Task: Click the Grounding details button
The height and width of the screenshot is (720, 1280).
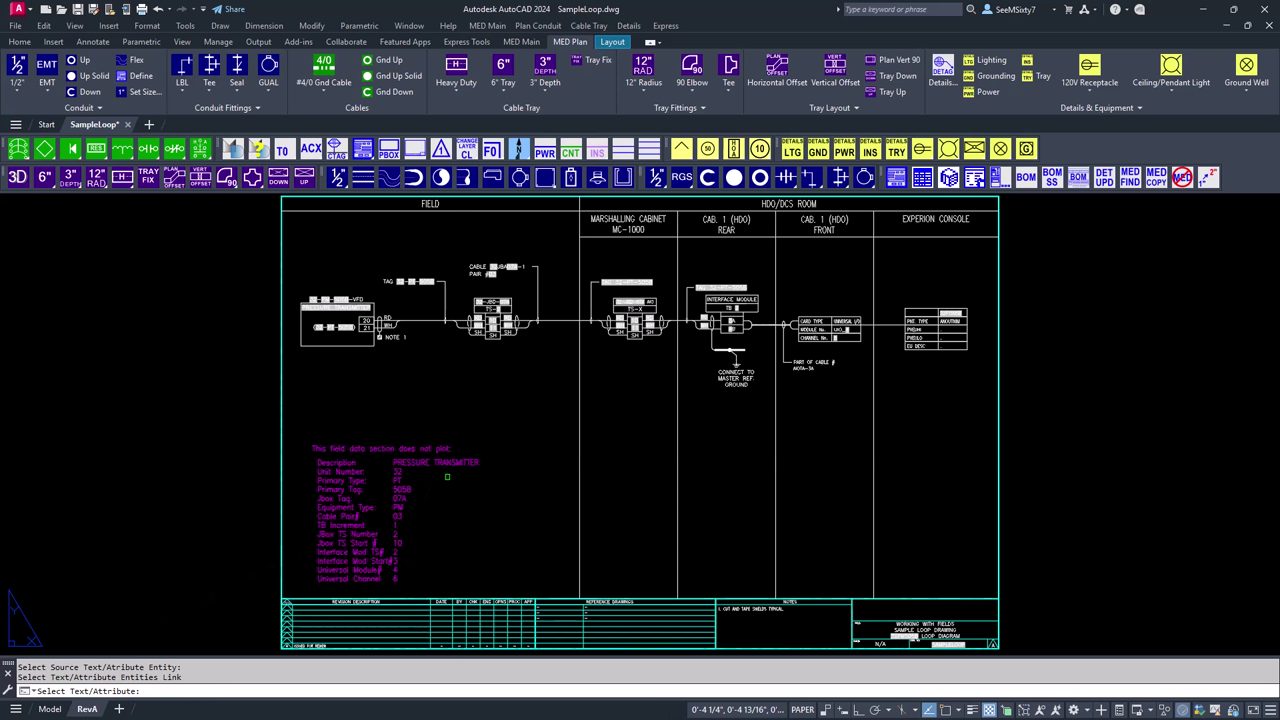Action: tap(989, 76)
